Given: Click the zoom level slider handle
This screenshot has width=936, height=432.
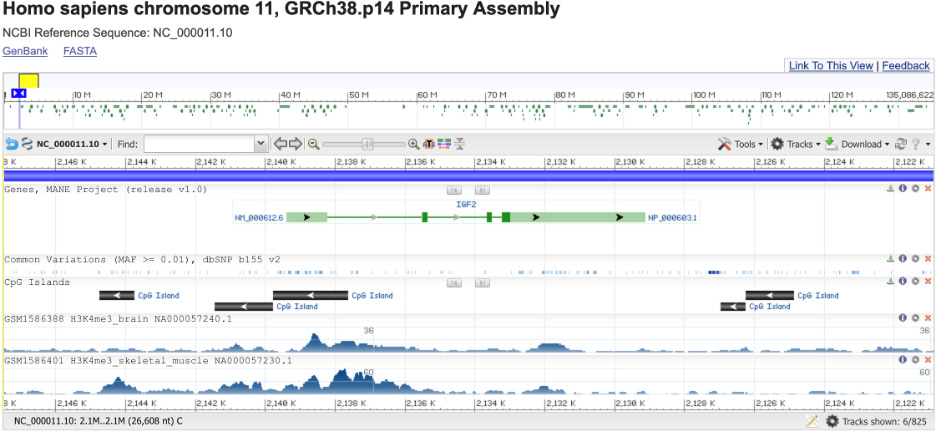Looking at the screenshot, I should pyautogui.click(x=368, y=144).
